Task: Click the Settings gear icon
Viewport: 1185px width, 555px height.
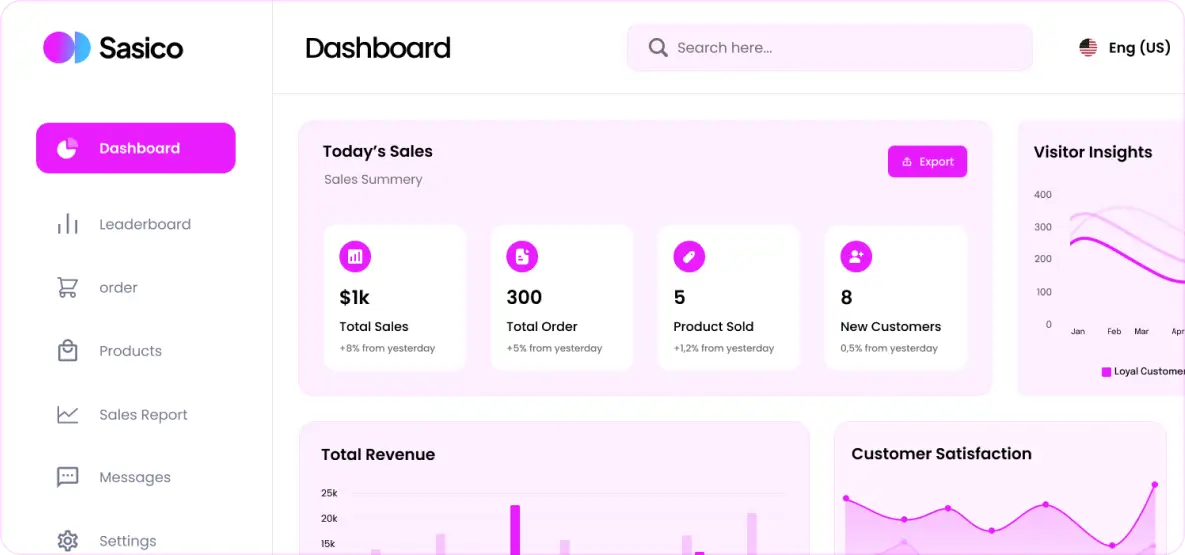Action: tap(67, 541)
